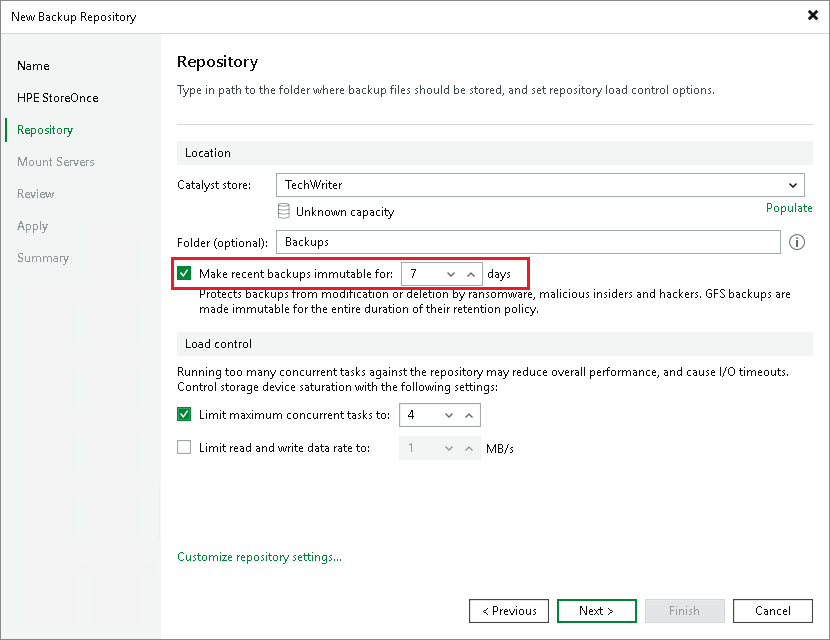Enable Limit read and write data rate
830x640 pixels.
(x=184, y=448)
